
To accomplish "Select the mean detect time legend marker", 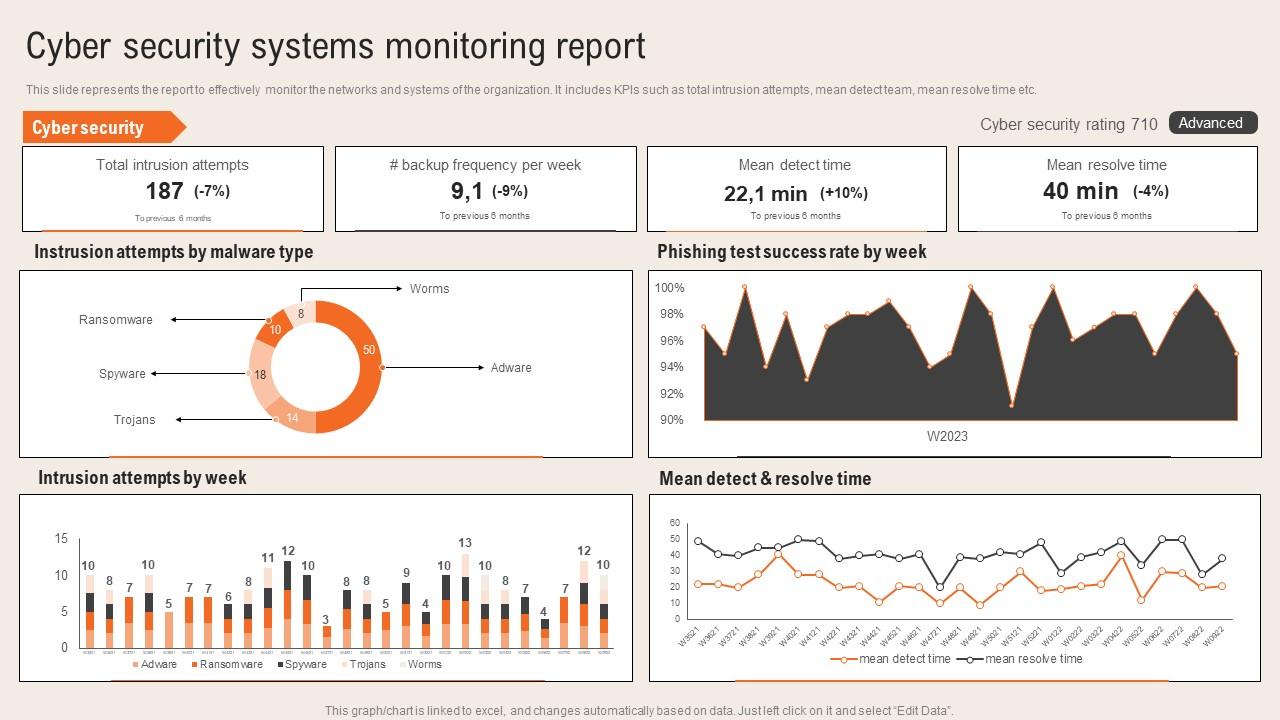I will point(843,659).
